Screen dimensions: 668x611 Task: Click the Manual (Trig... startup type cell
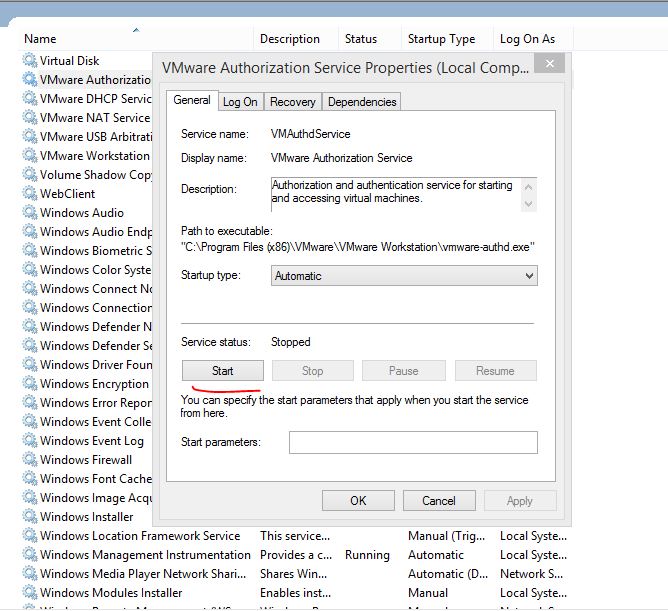(446, 536)
